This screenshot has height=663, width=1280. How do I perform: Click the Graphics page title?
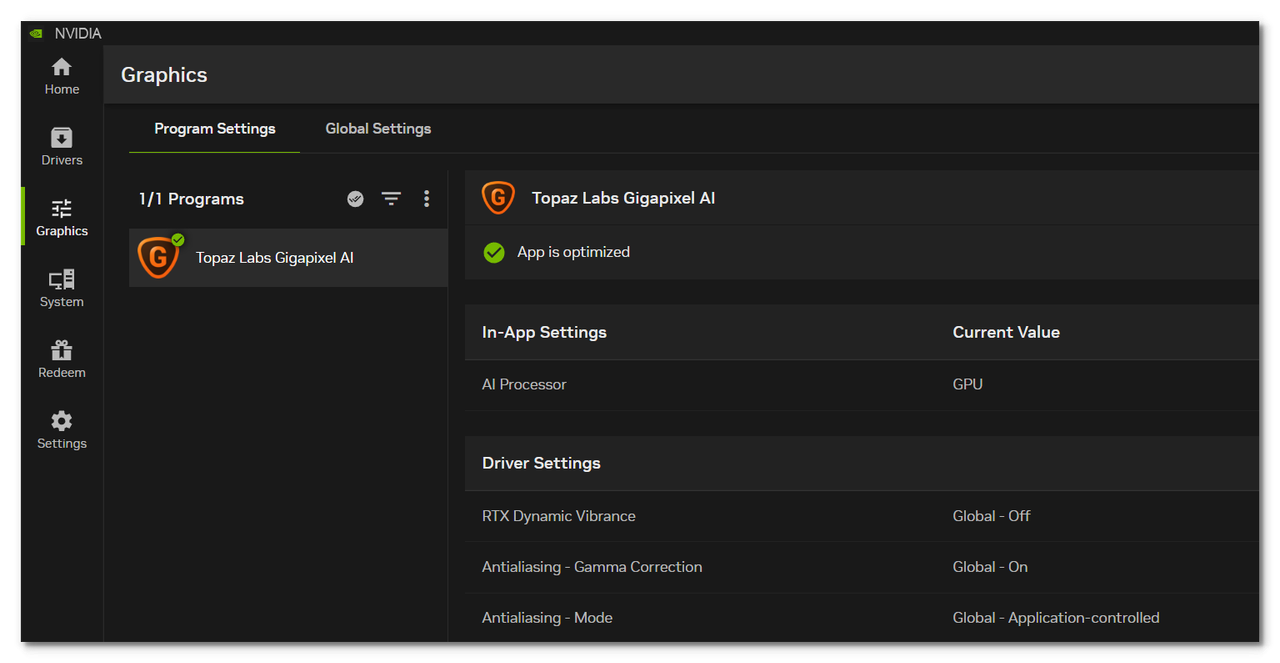[x=164, y=75]
